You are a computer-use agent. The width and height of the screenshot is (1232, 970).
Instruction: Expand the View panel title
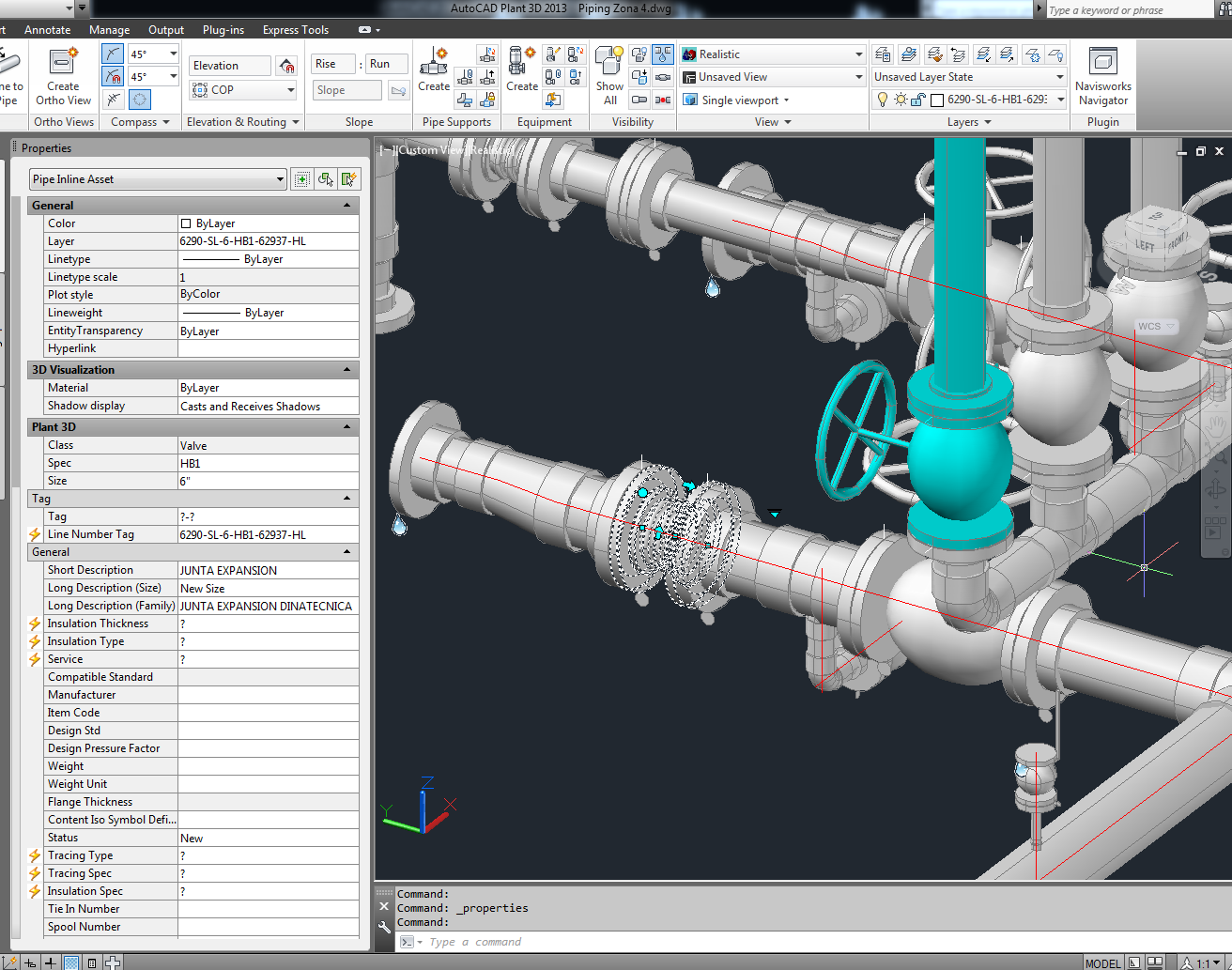(773, 122)
